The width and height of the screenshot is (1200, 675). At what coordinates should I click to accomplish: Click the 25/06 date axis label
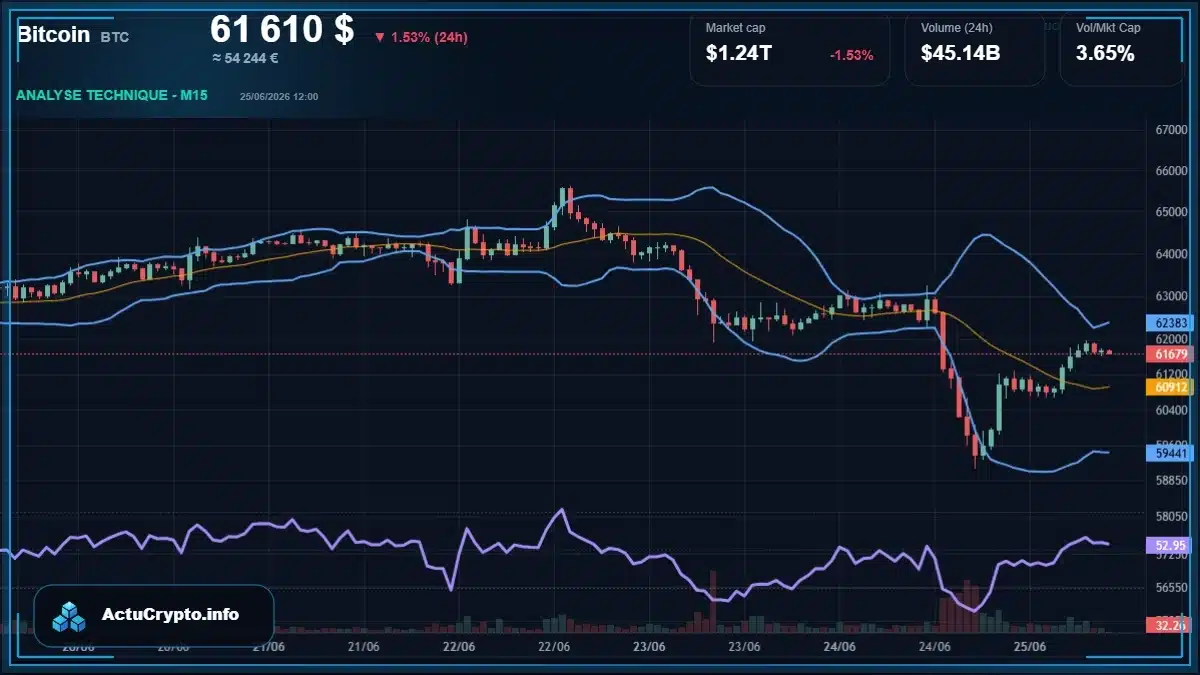[x=1030, y=646]
